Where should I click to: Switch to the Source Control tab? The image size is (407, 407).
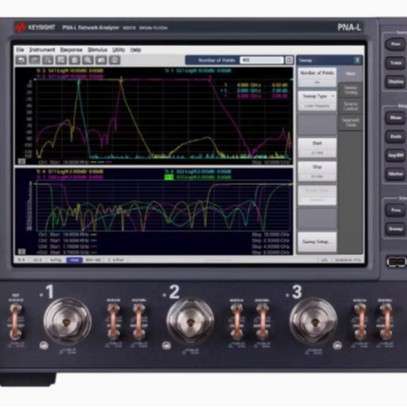point(350,107)
